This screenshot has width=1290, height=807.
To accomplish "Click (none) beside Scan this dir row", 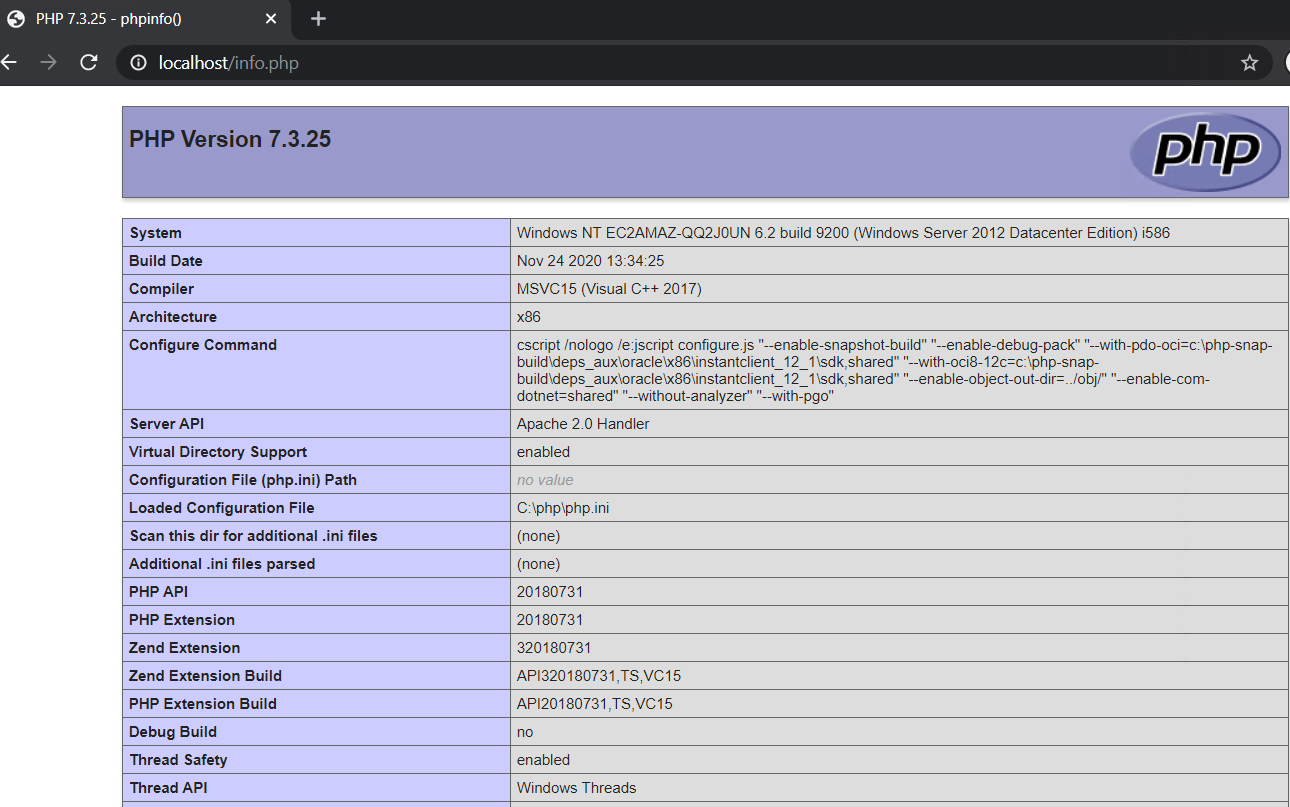I will point(539,536).
